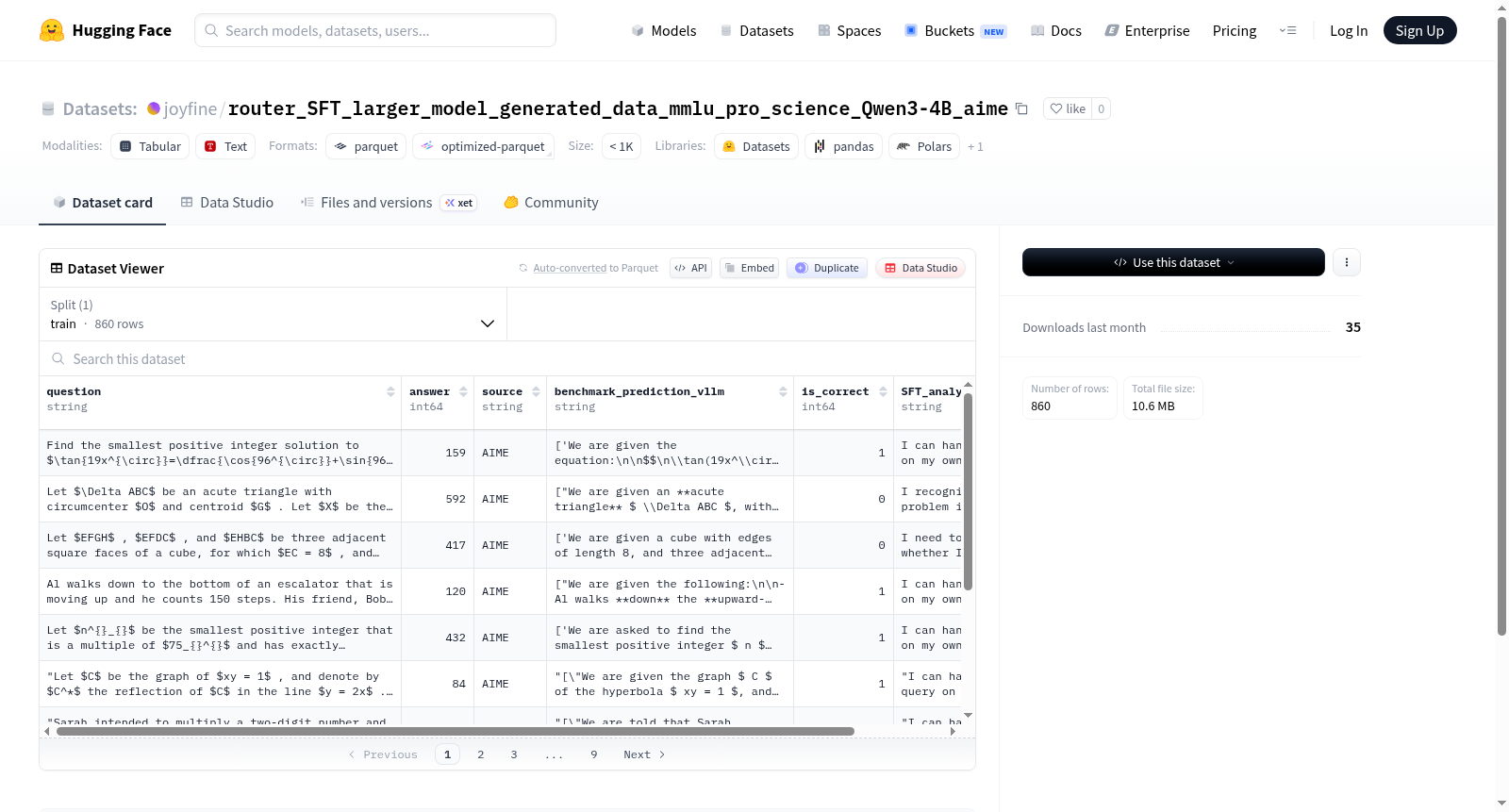Click the Embed button
Image resolution: width=1509 pixels, height=812 pixels.
point(750,268)
